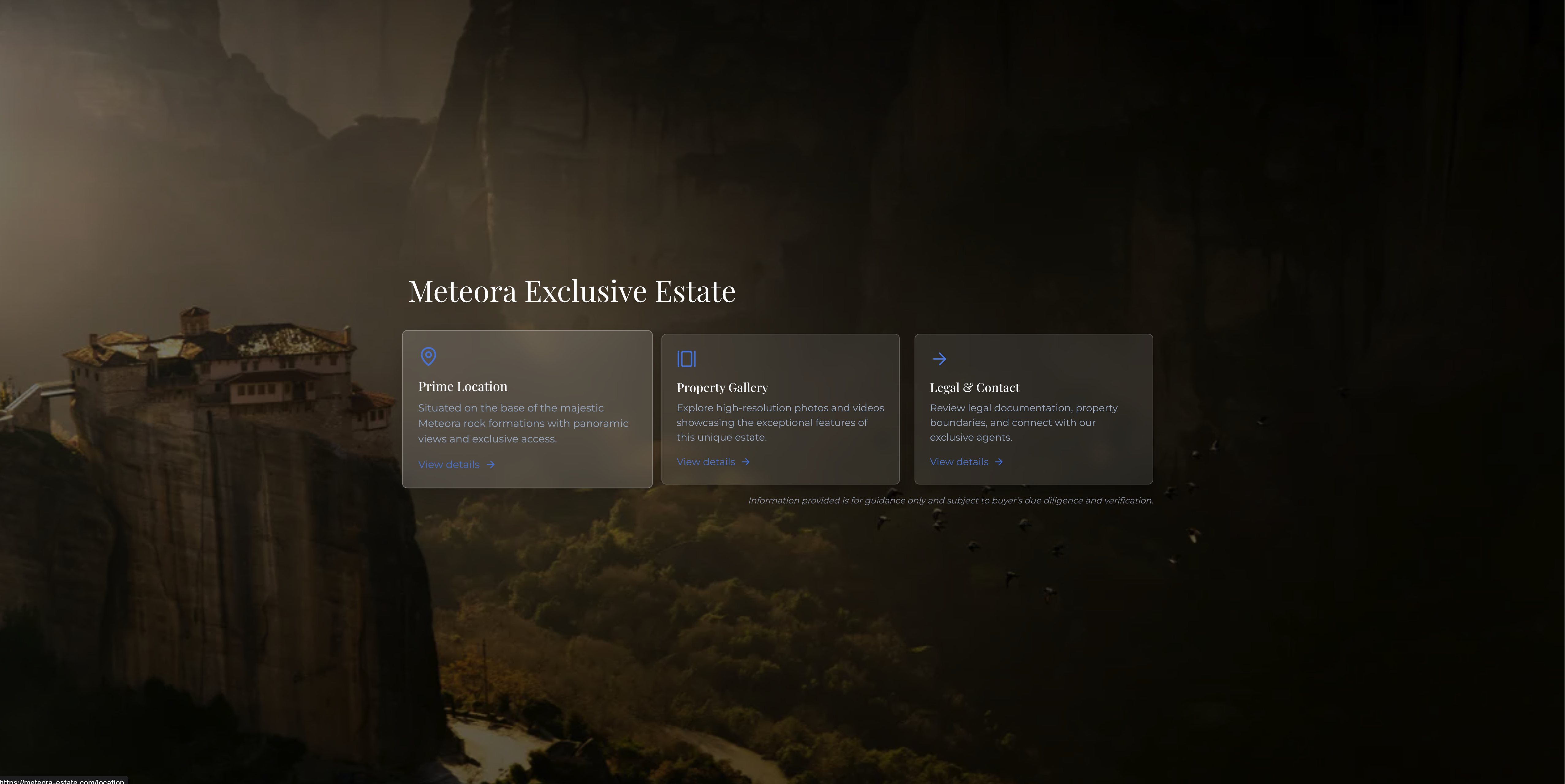Click the map pin location icon
1565x784 pixels.
pyautogui.click(x=428, y=356)
